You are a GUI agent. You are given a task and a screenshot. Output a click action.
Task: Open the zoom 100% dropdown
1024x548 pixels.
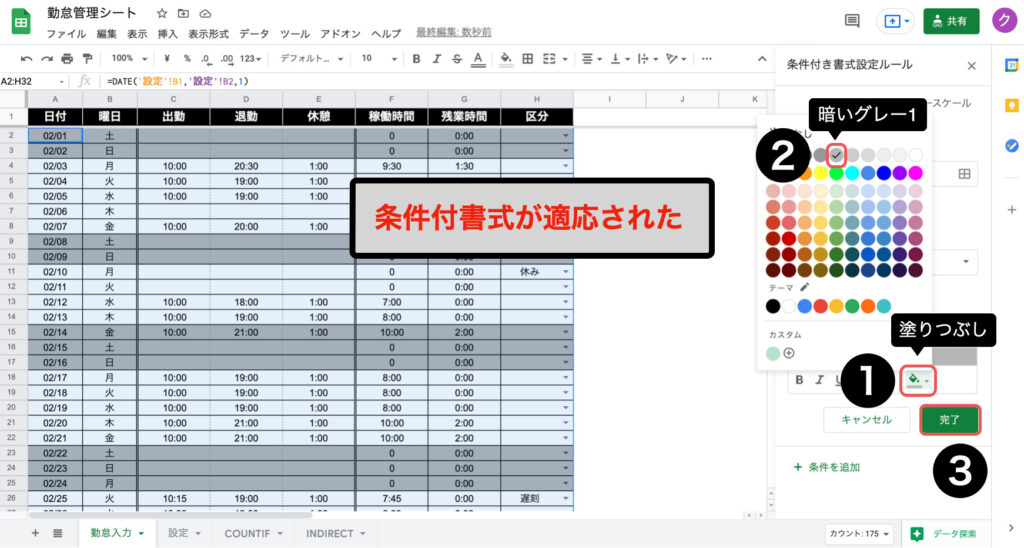[129, 58]
